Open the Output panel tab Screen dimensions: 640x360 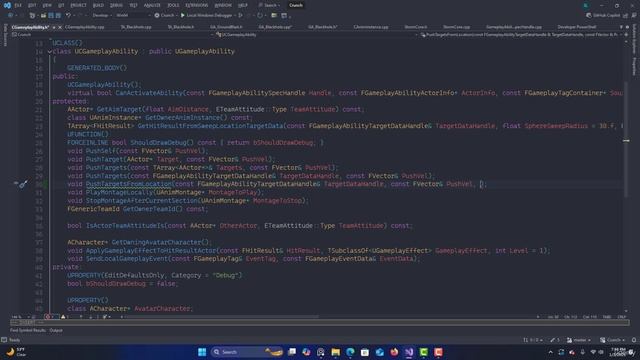[56, 330]
